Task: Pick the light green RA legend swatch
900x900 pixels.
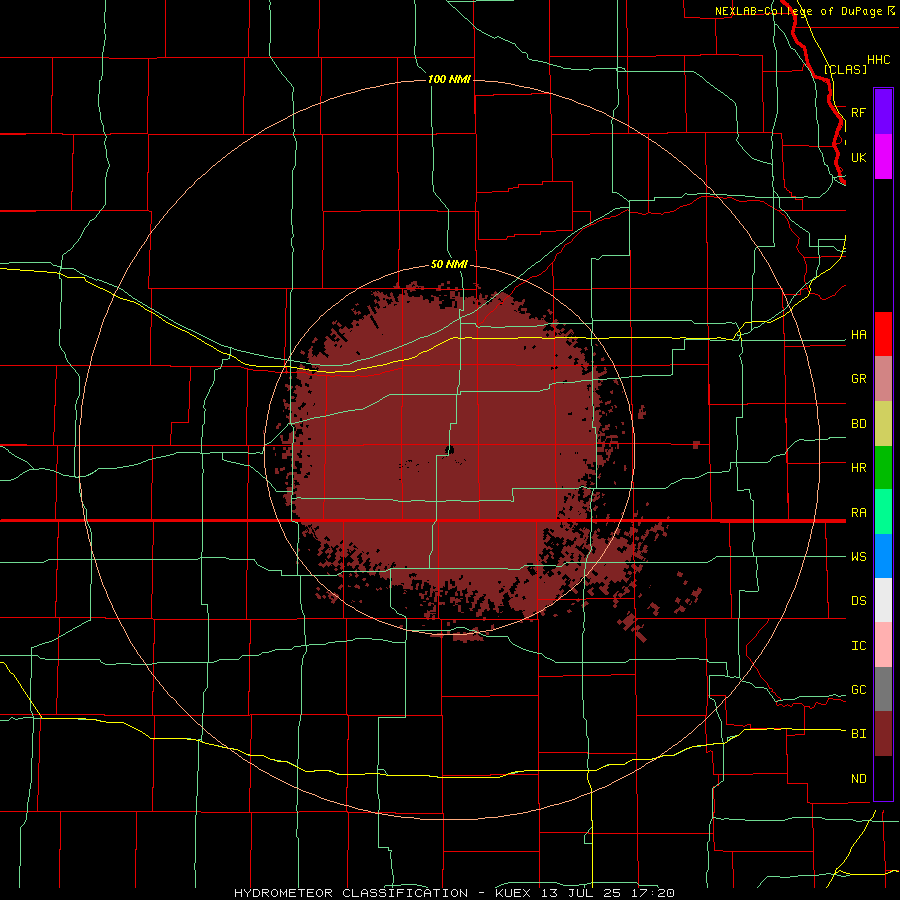Action: (x=883, y=512)
